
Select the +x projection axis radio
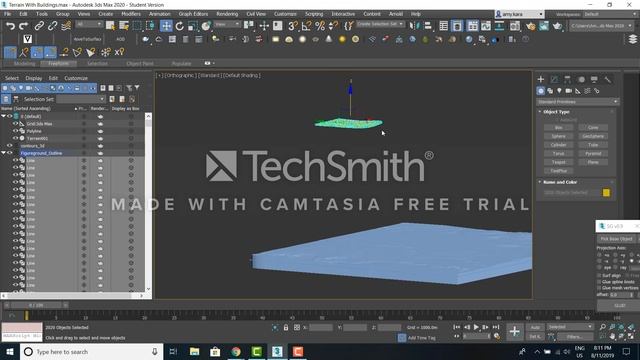(x=600, y=255)
